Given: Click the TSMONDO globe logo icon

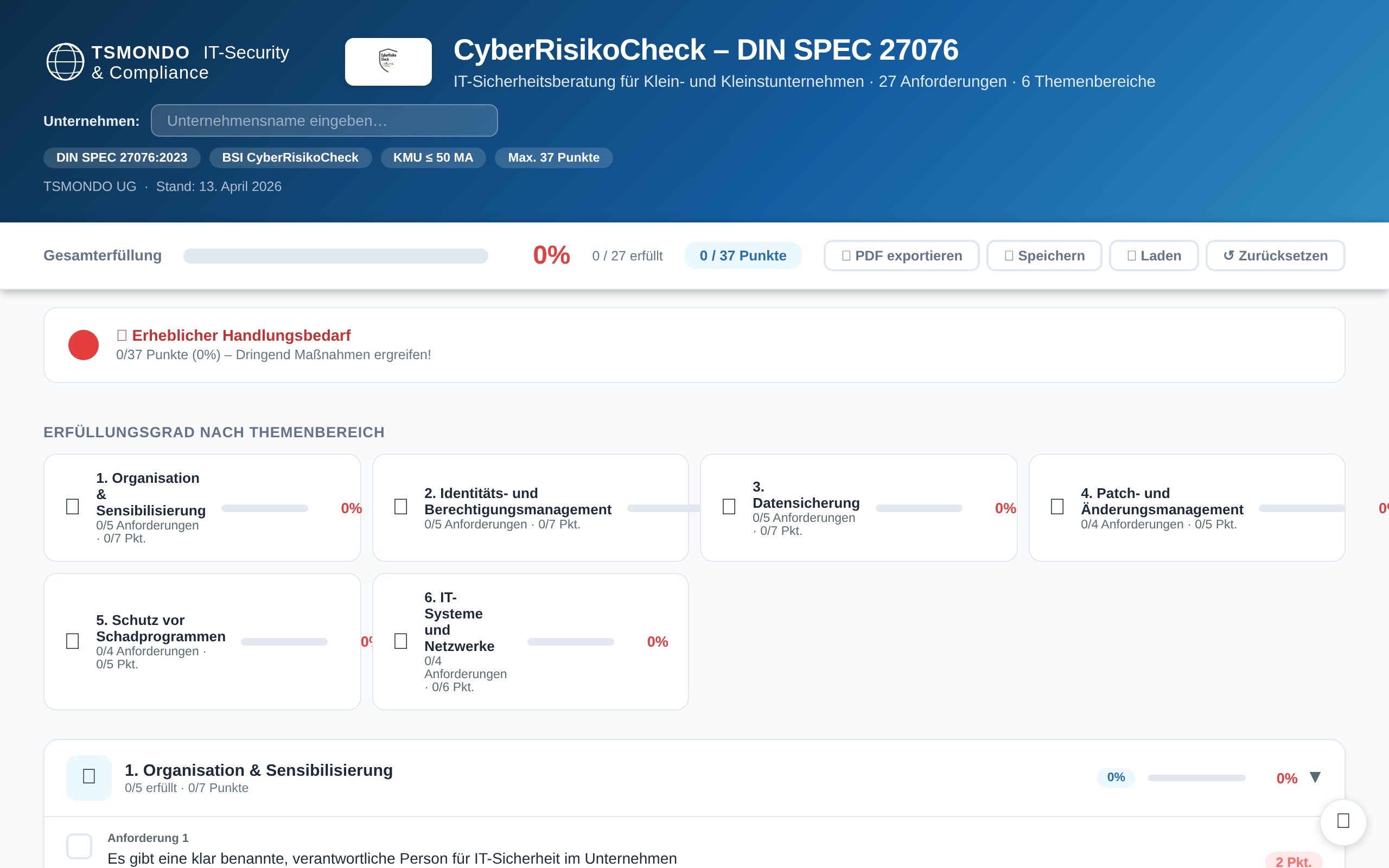Looking at the screenshot, I should 65,62.
